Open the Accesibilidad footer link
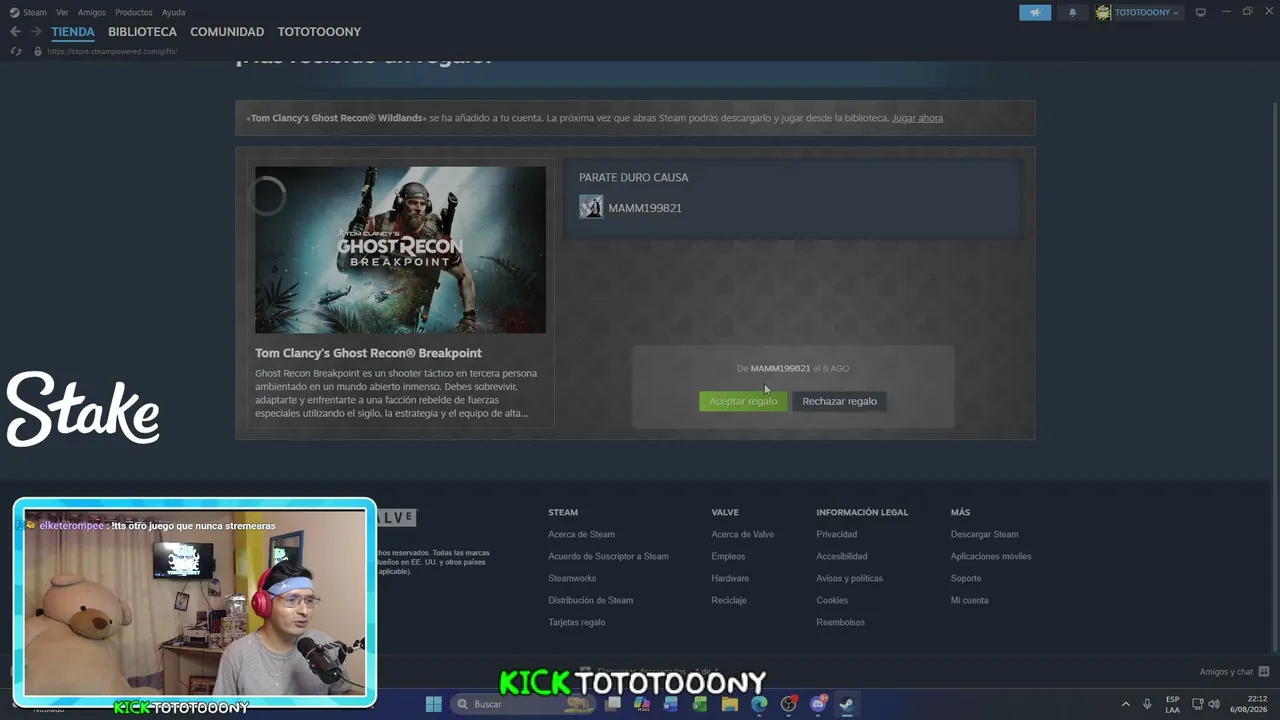1280x720 pixels. (842, 556)
